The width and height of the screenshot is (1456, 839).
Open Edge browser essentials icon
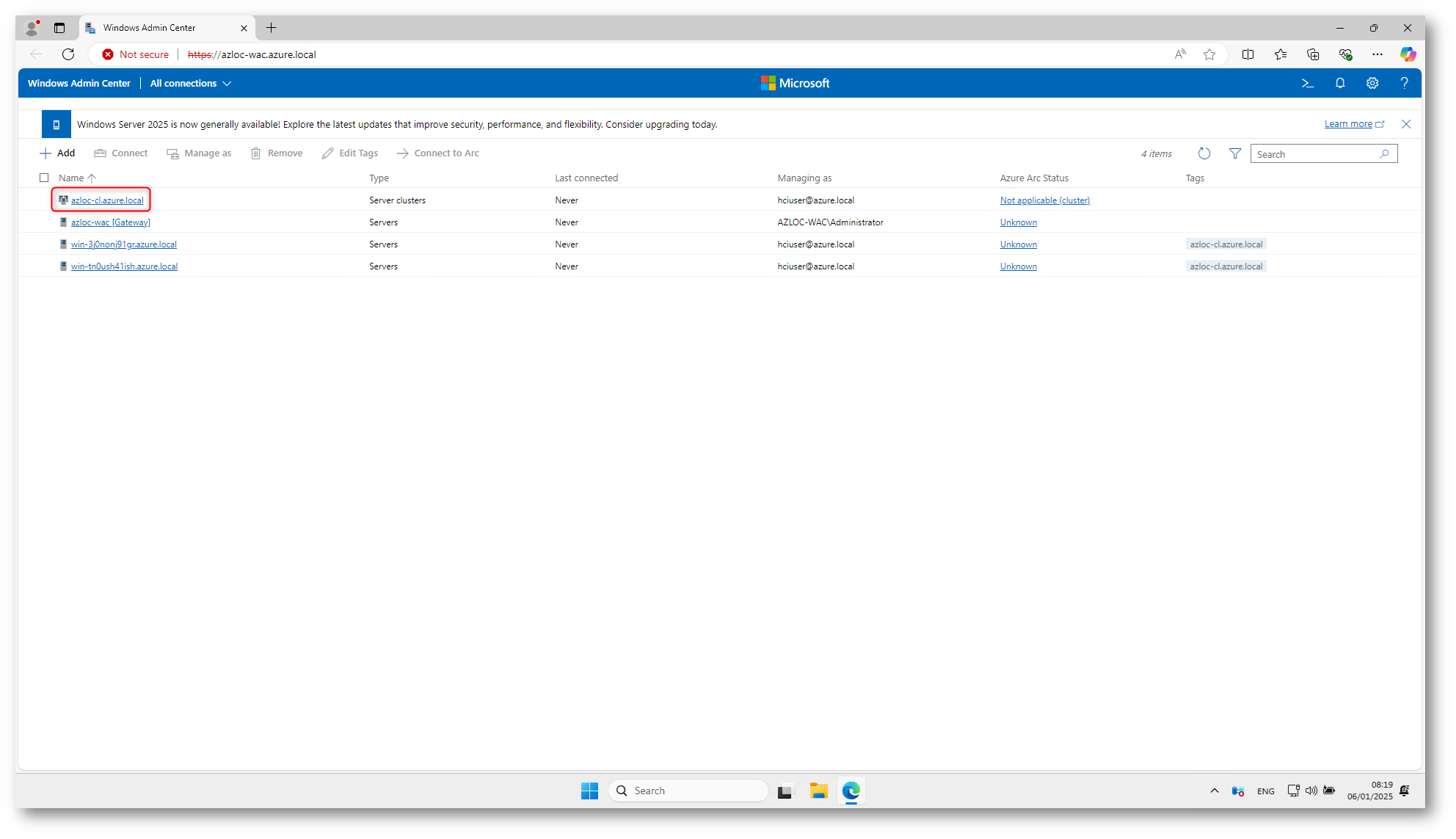coord(1345,54)
